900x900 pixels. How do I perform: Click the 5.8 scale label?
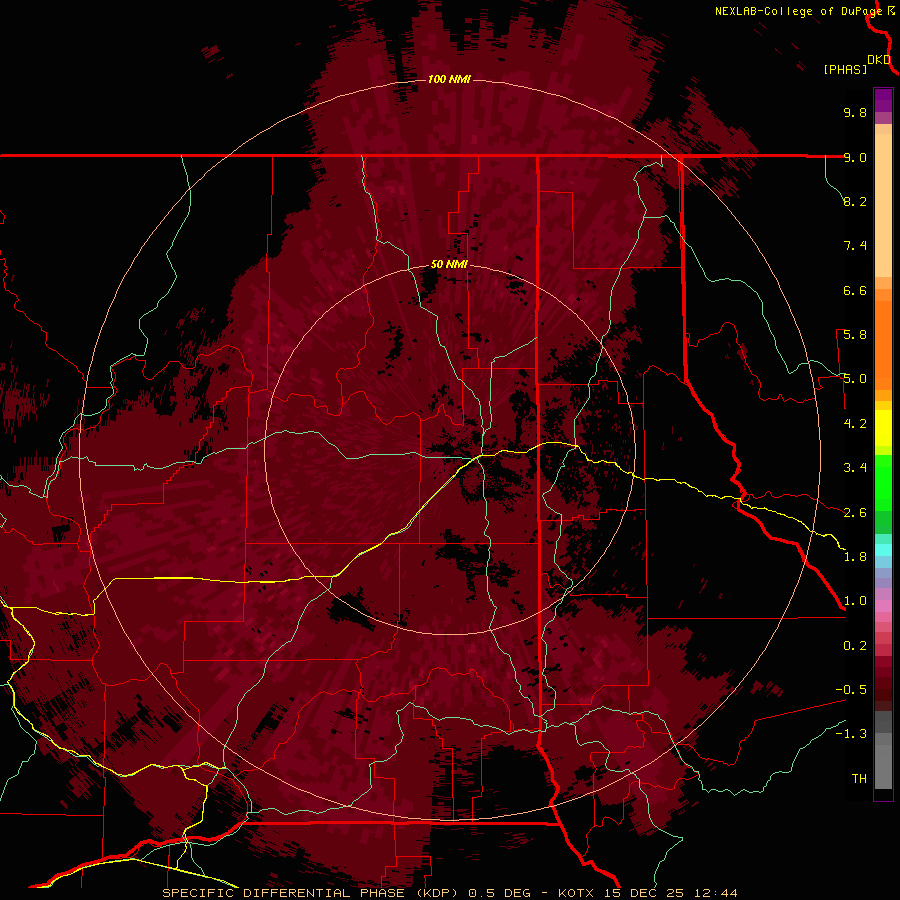855,335
